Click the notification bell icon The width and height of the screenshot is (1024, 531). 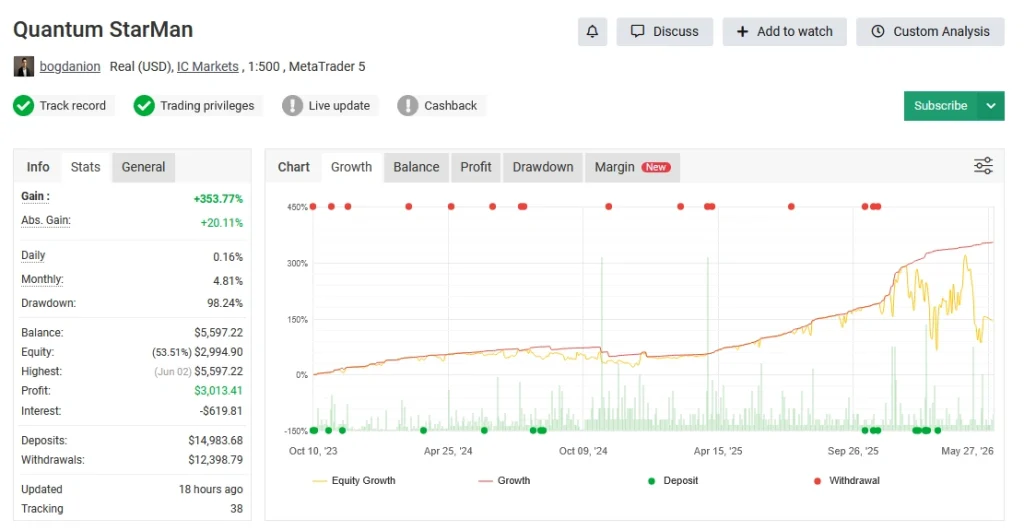click(592, 31)
